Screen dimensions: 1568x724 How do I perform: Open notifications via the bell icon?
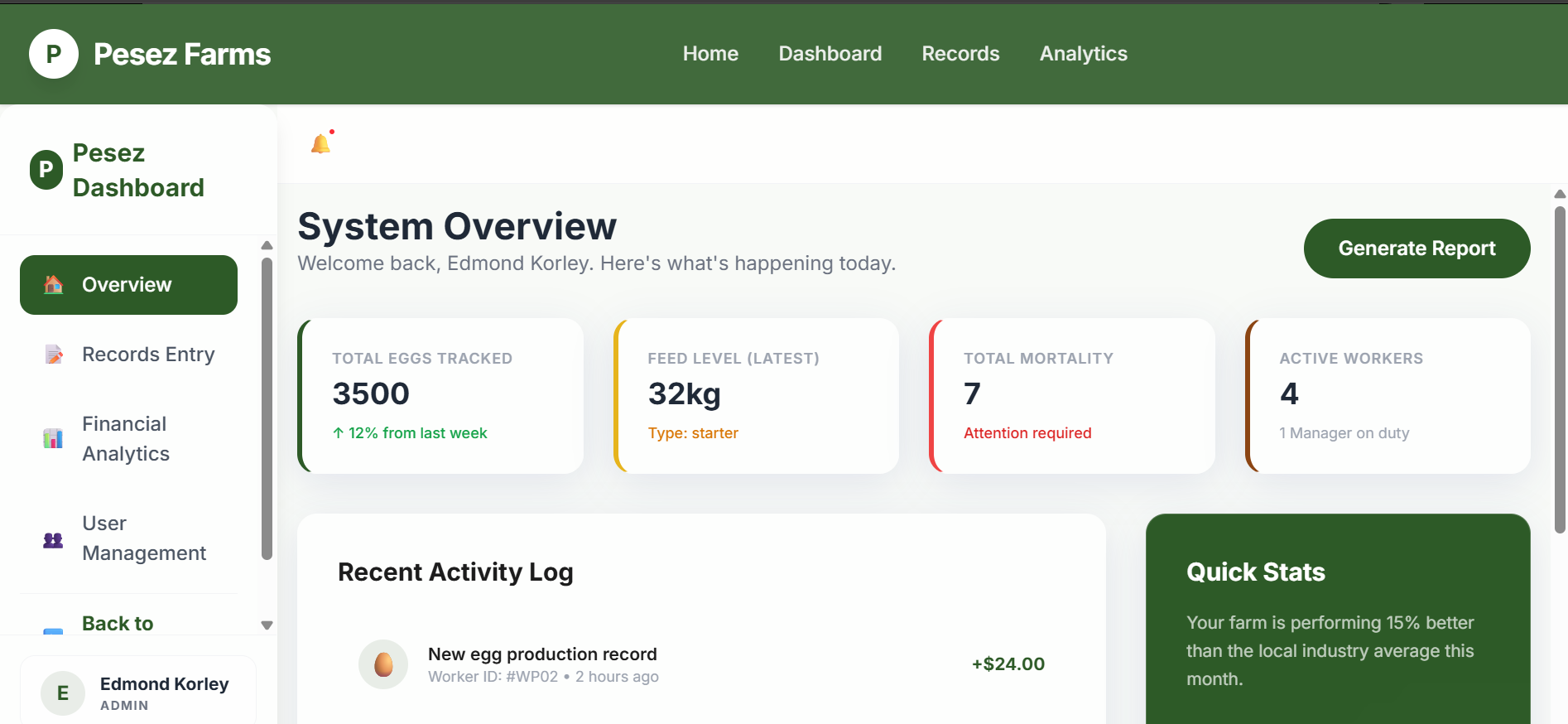point(321,143)
